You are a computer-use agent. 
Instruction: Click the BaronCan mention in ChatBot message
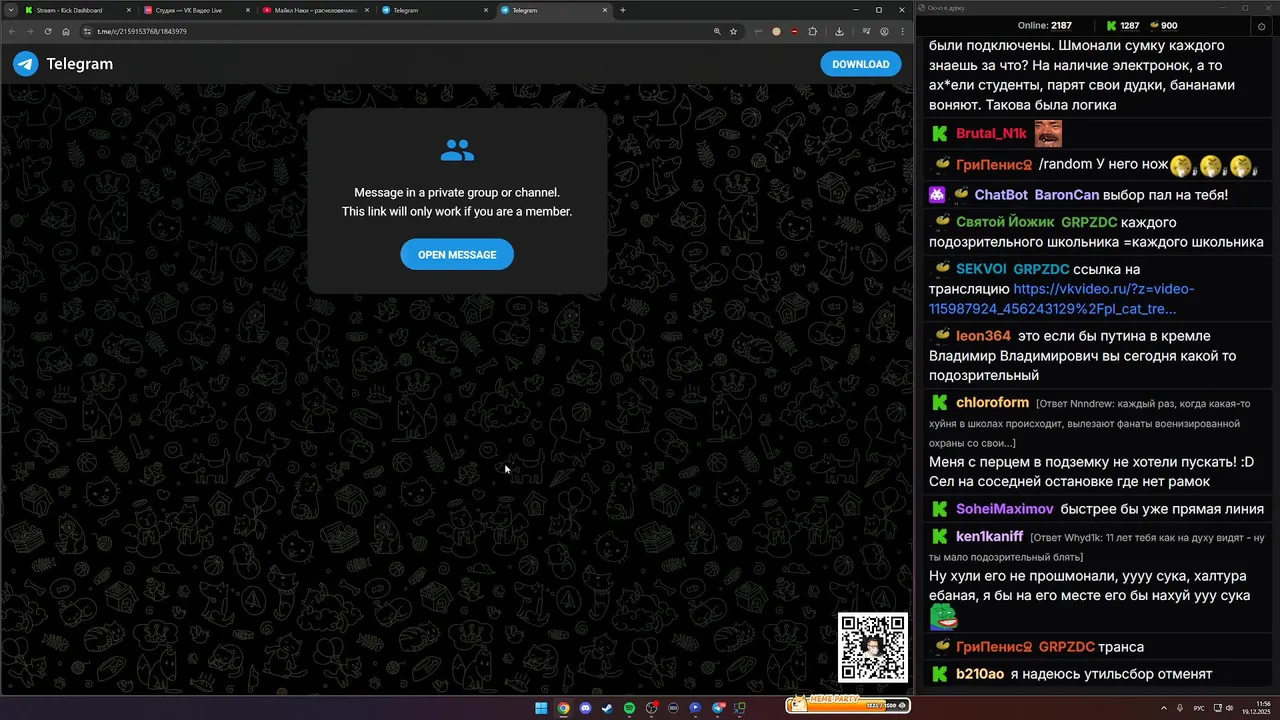pyautogui.click(x=1066, y=195)
